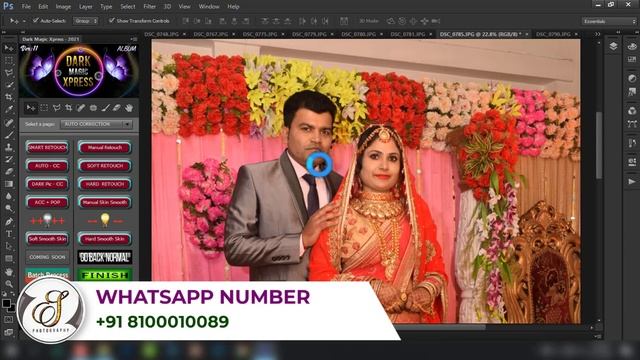Click the Manual Skin Smooth button
640x360 pixels.
(x=105, y=202)
